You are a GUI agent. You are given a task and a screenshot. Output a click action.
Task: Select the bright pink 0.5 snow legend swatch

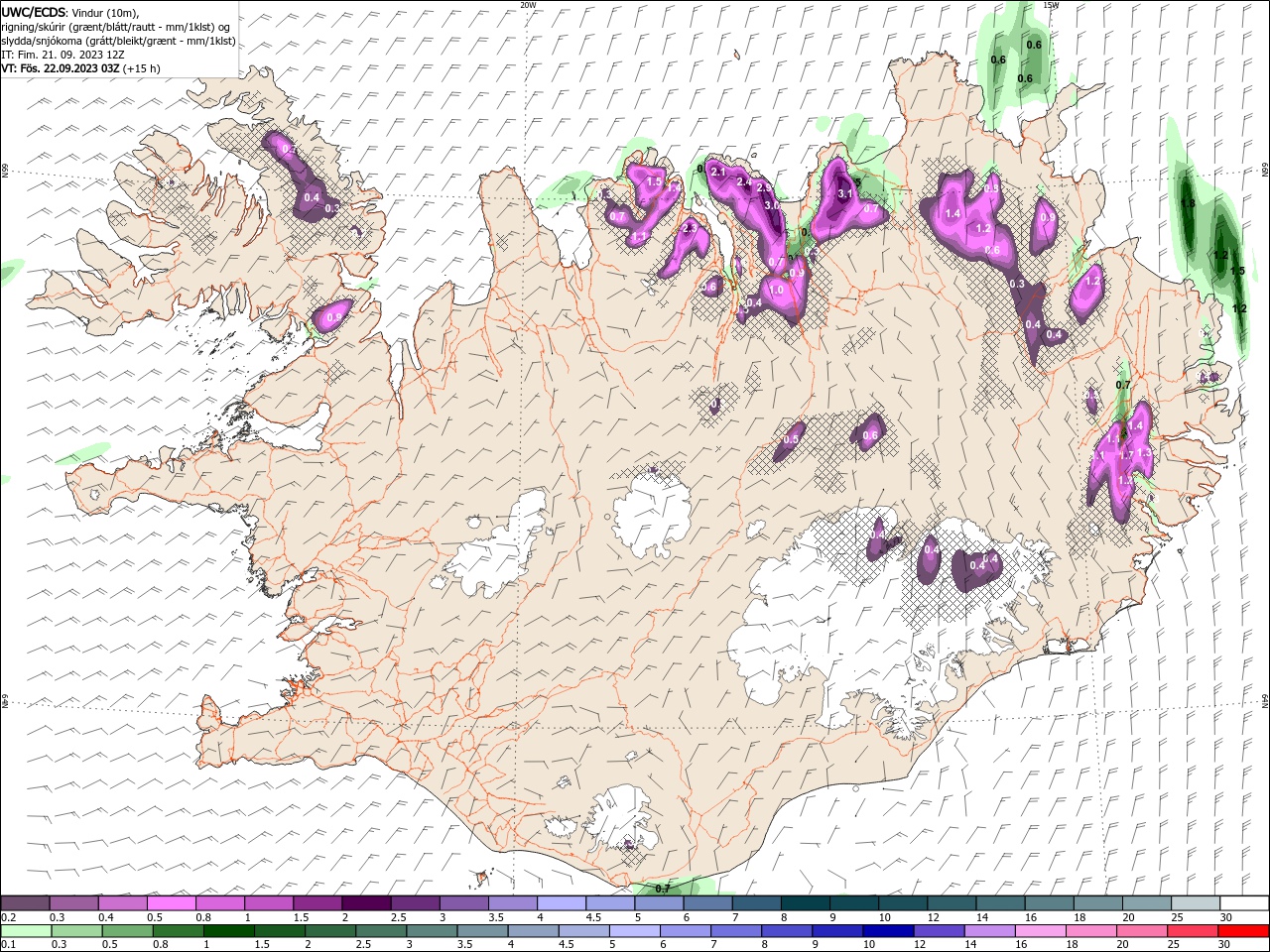pos(171,903)
